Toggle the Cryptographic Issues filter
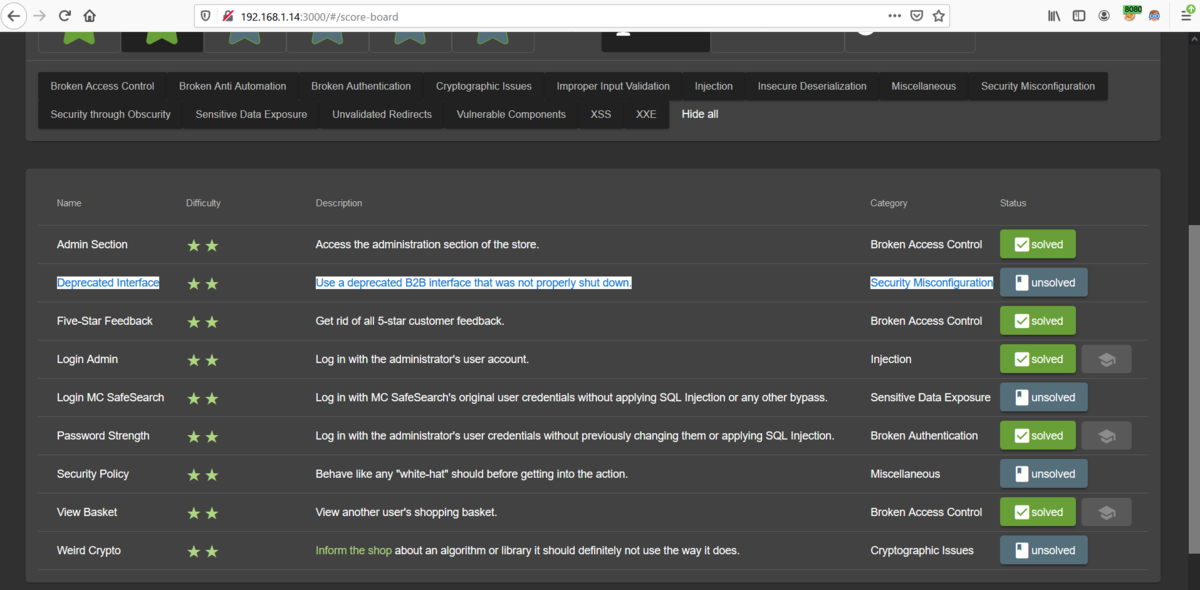The width and height of the screenshot is (1200, 590). pos(484,86)
